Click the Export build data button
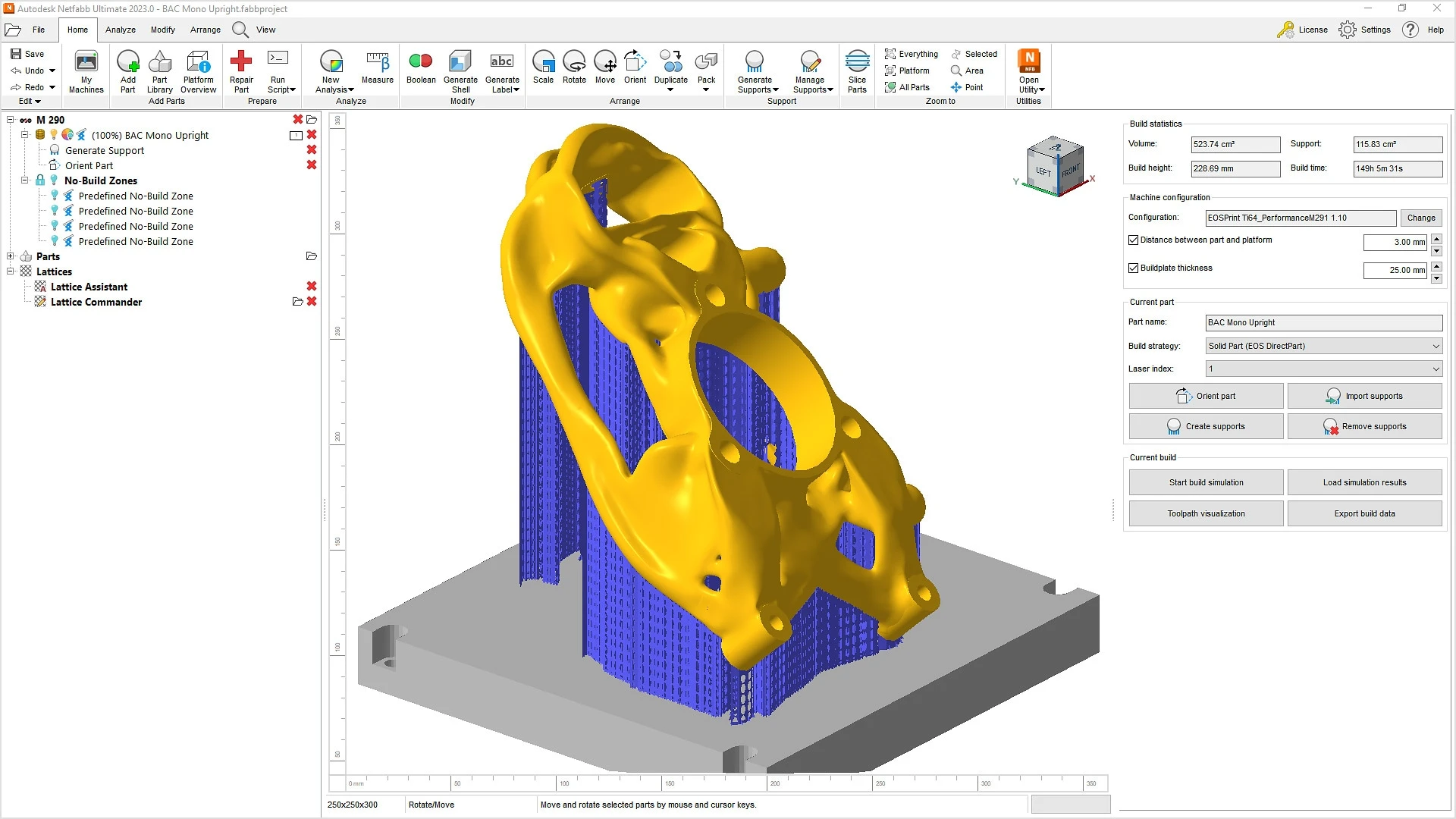Screen dimensions: 1456x819 click(1365, 513)
